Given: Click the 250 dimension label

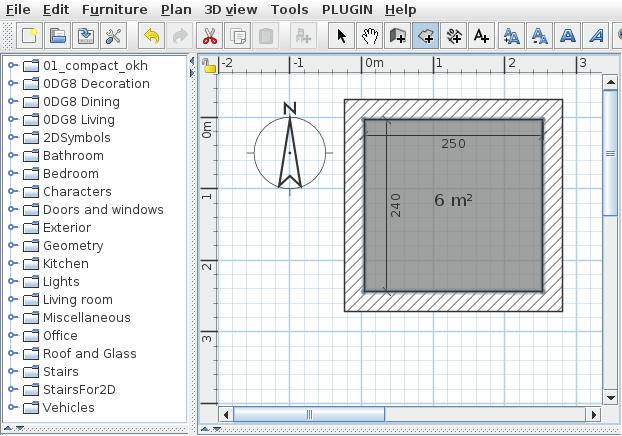Looking at the screenshot, I should (453, 143).
